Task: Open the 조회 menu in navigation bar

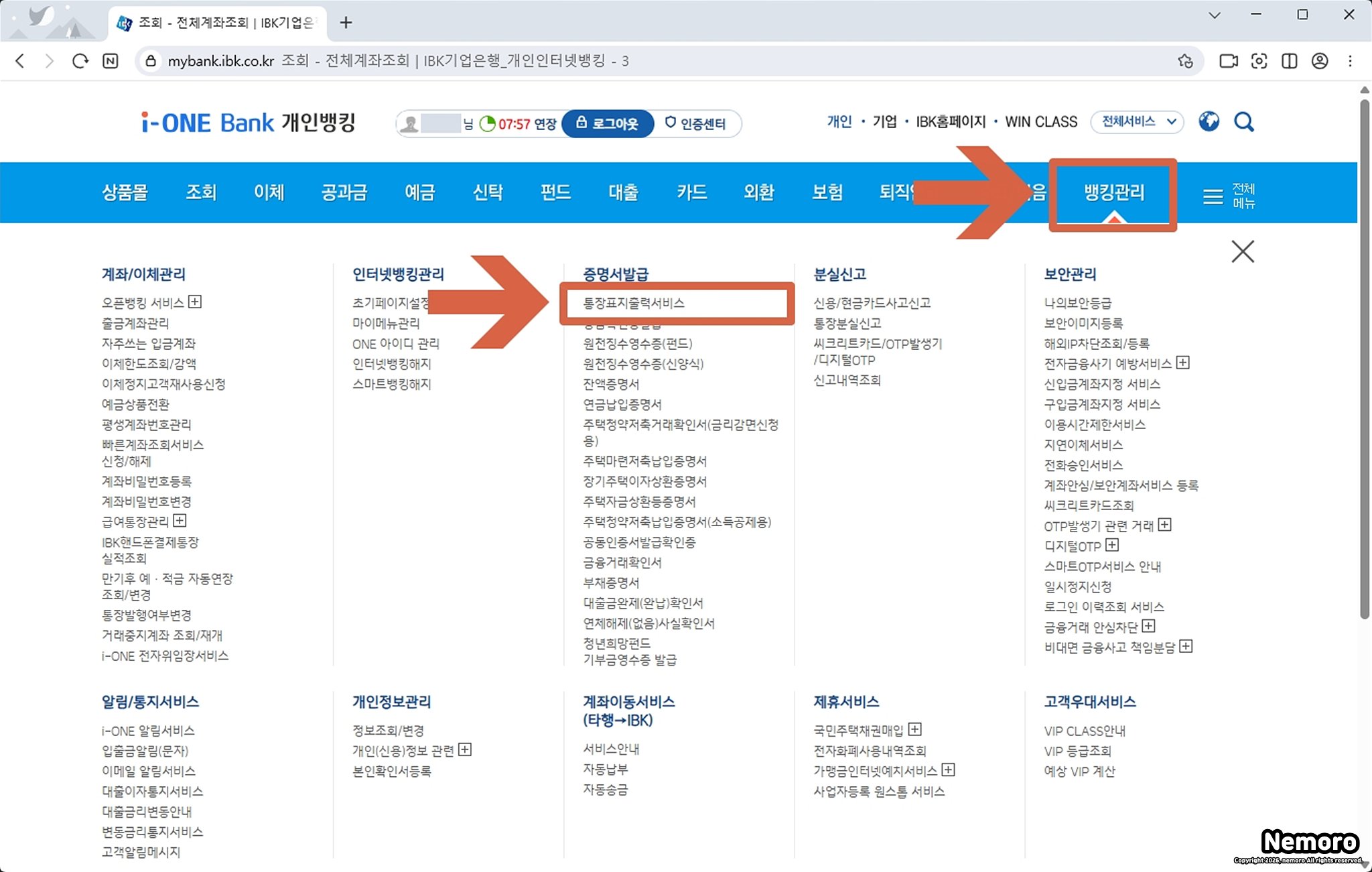Action: (x=201, y=193)
